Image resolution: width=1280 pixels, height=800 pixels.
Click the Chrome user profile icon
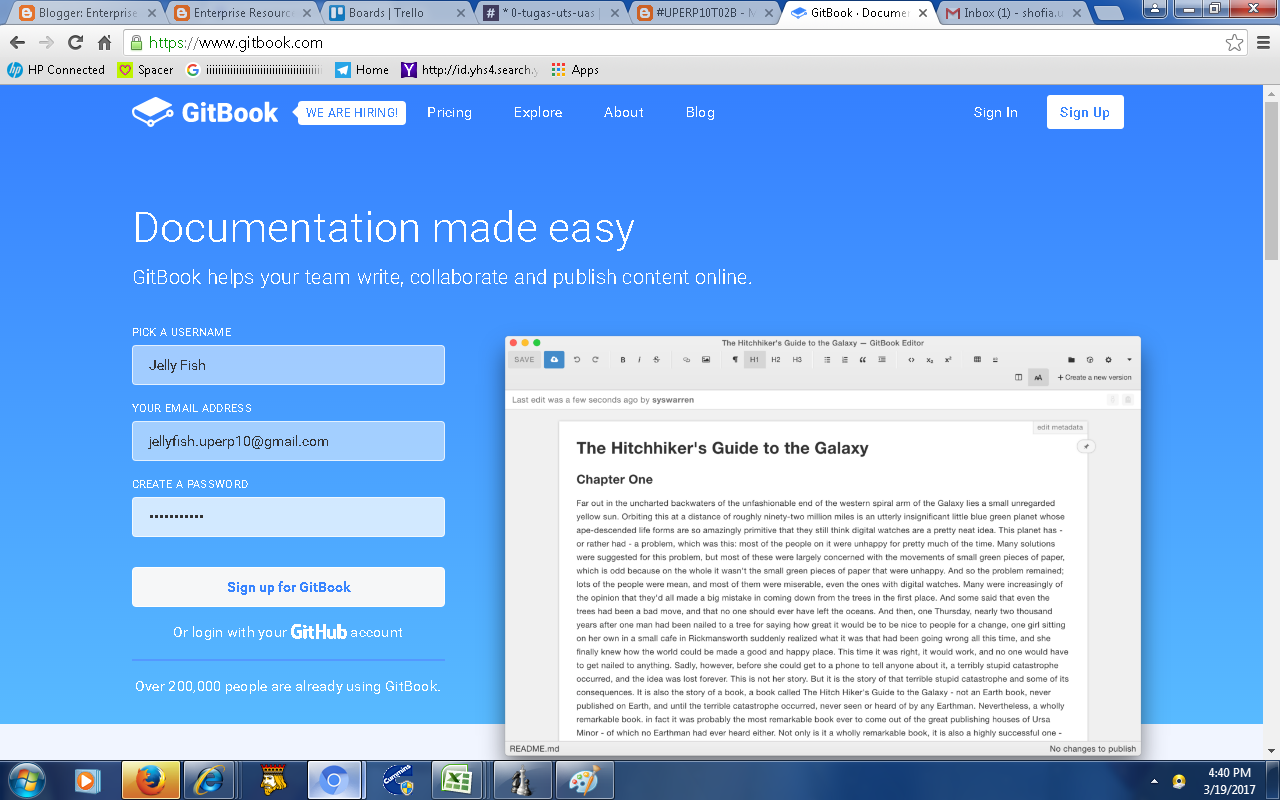pyautogui.click(x=1155, y=8)
